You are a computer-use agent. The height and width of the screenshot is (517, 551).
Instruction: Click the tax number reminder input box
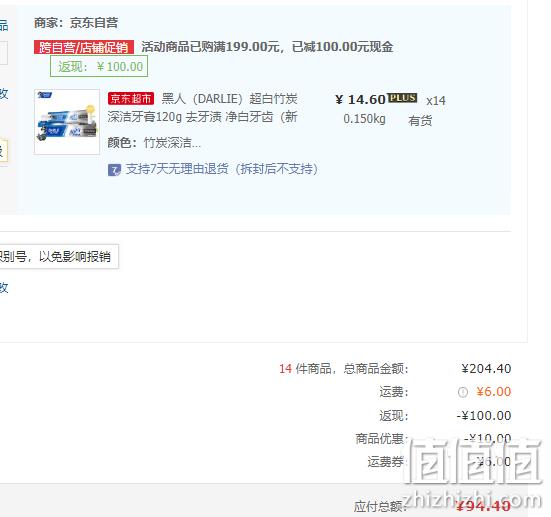59,257
